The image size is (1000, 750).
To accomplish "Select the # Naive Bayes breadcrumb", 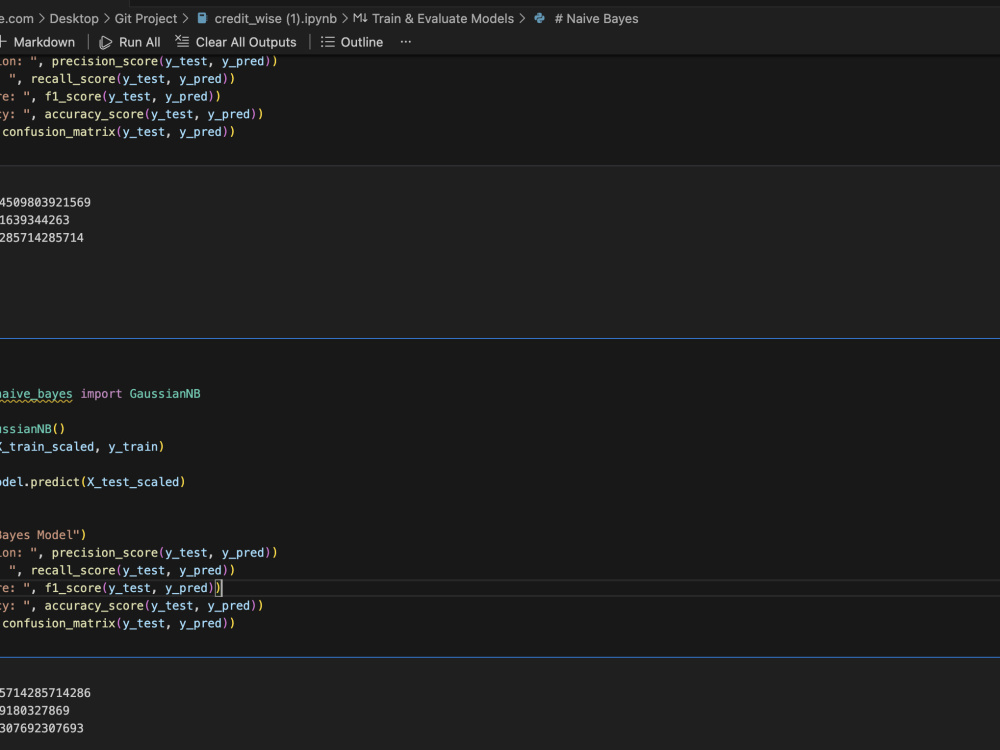I will (x=596, y=18).
